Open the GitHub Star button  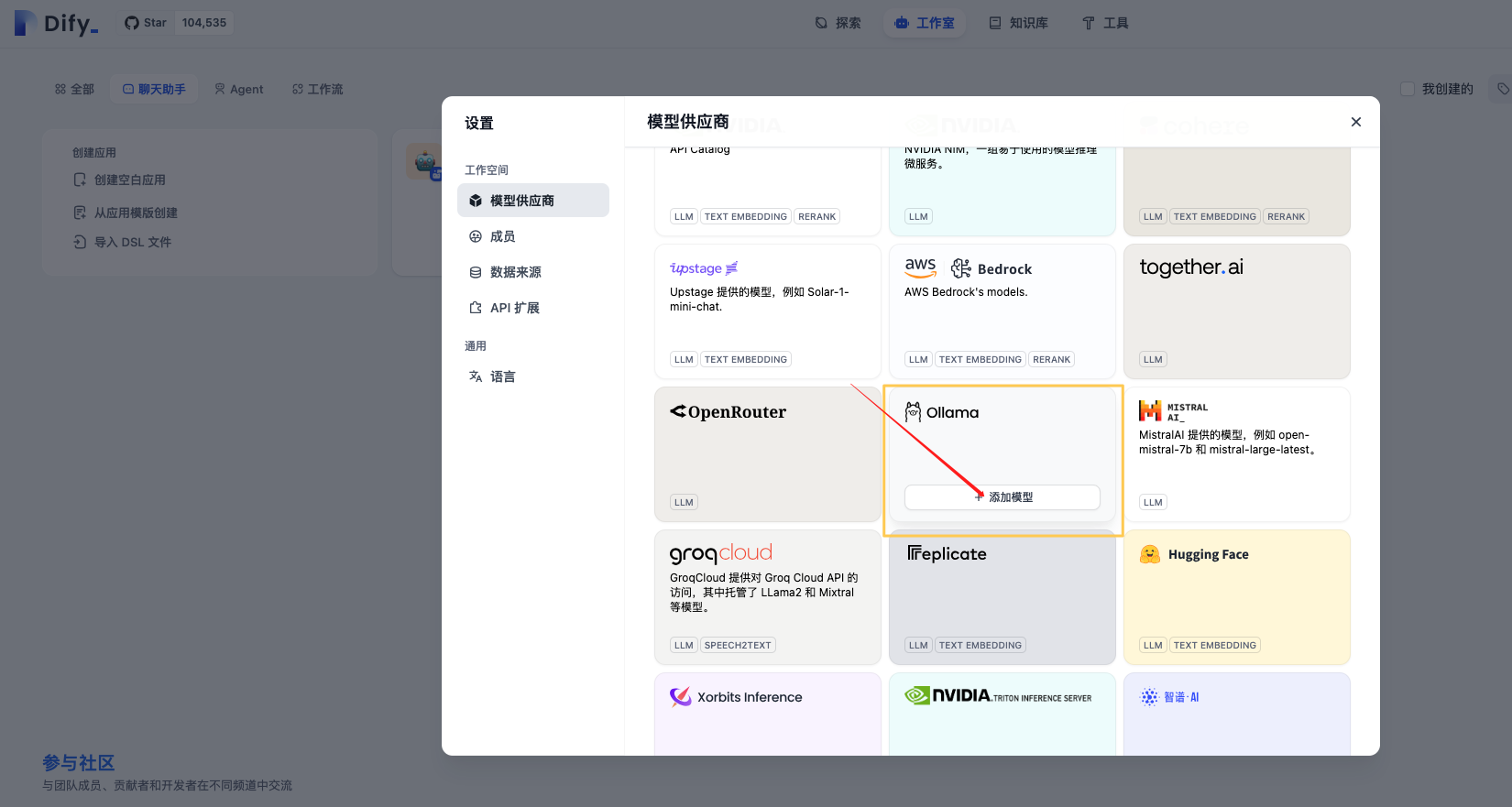pyautogui.click(x=146, y=23)
